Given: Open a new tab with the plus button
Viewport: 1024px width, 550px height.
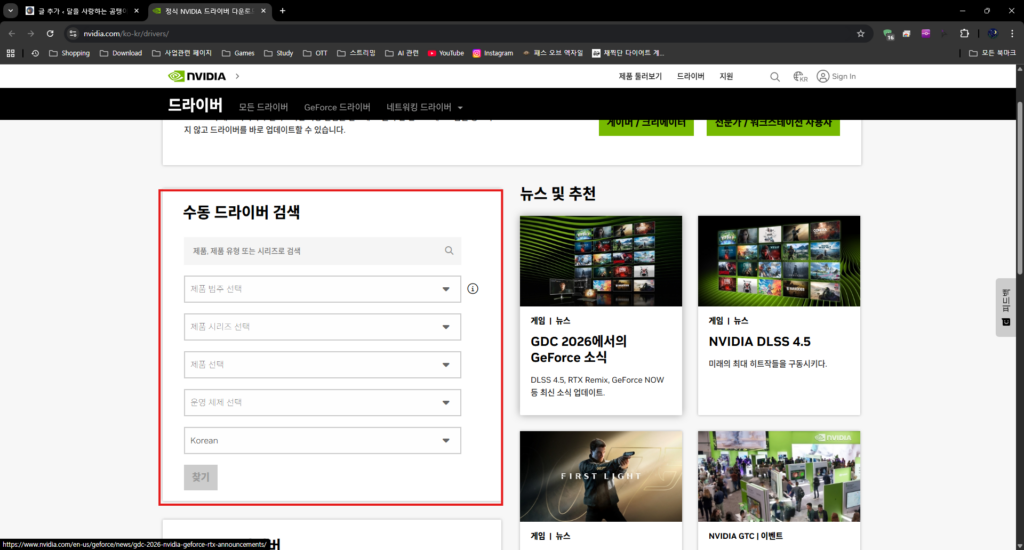Looking at the screenshot, I should pos(282,10).
